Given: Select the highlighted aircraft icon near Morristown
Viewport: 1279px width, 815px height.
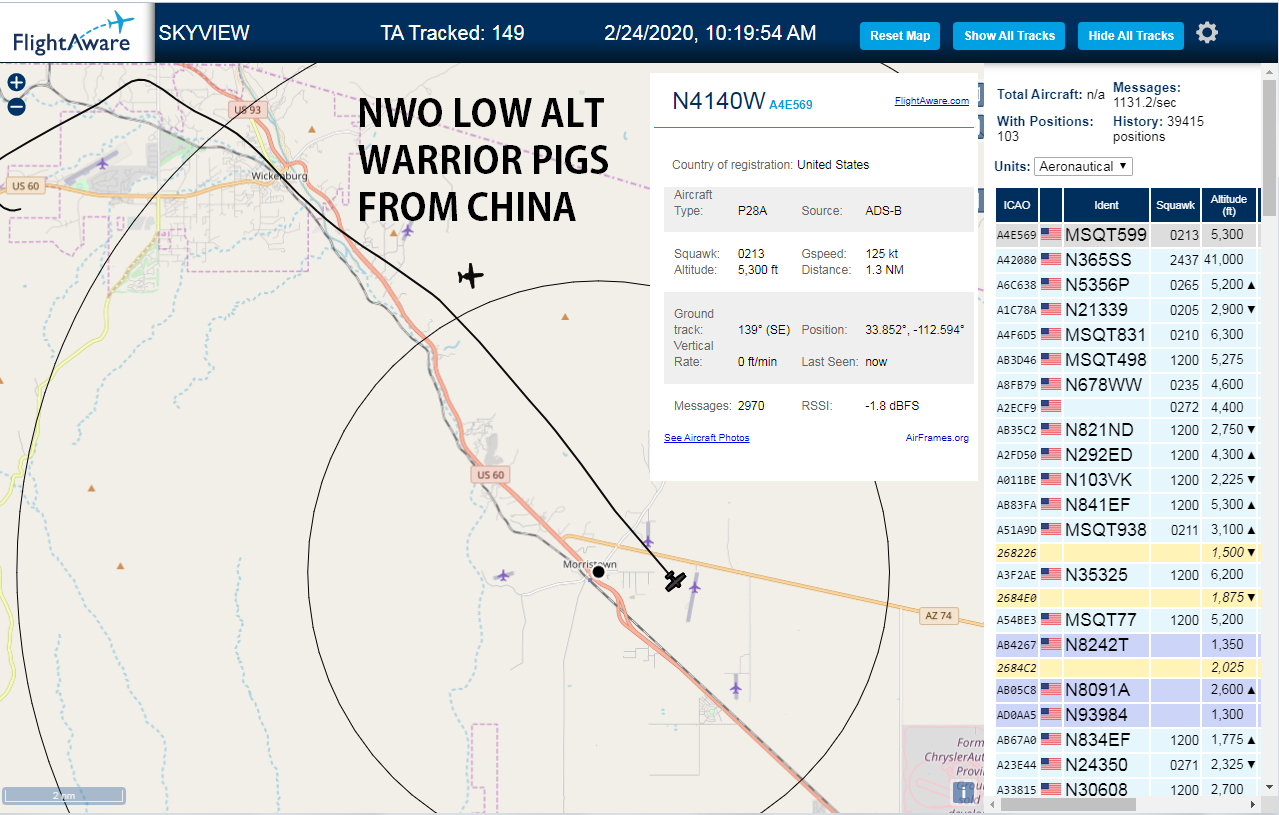Looking at the screenshot, I should [676, 581].
